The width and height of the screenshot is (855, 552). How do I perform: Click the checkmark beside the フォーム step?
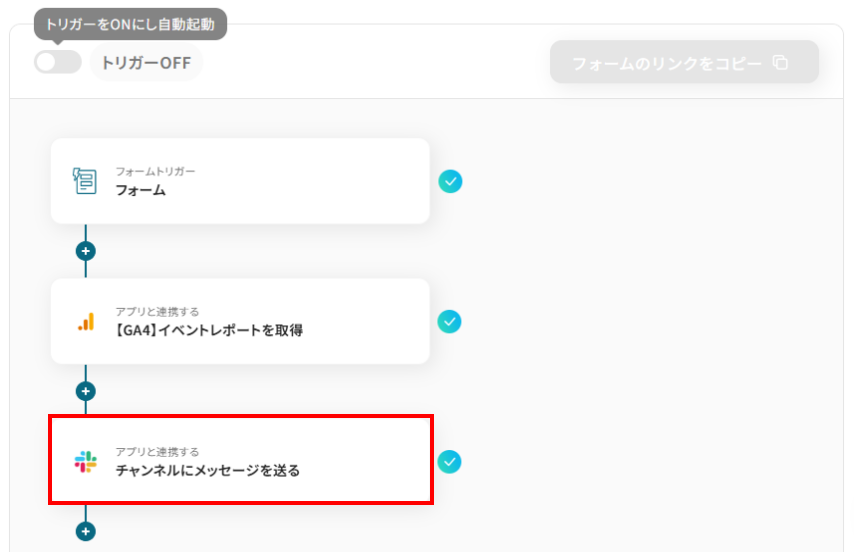coord(450,181)
